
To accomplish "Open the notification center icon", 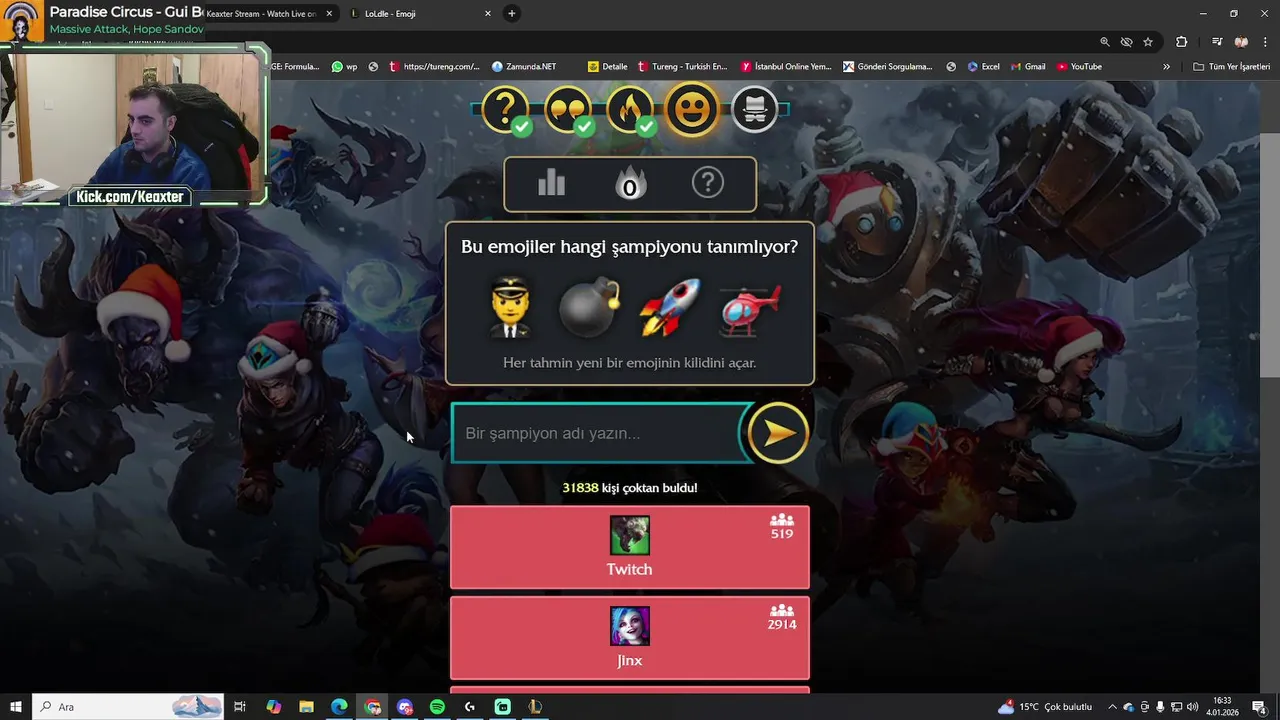I will click(1259, 707).
